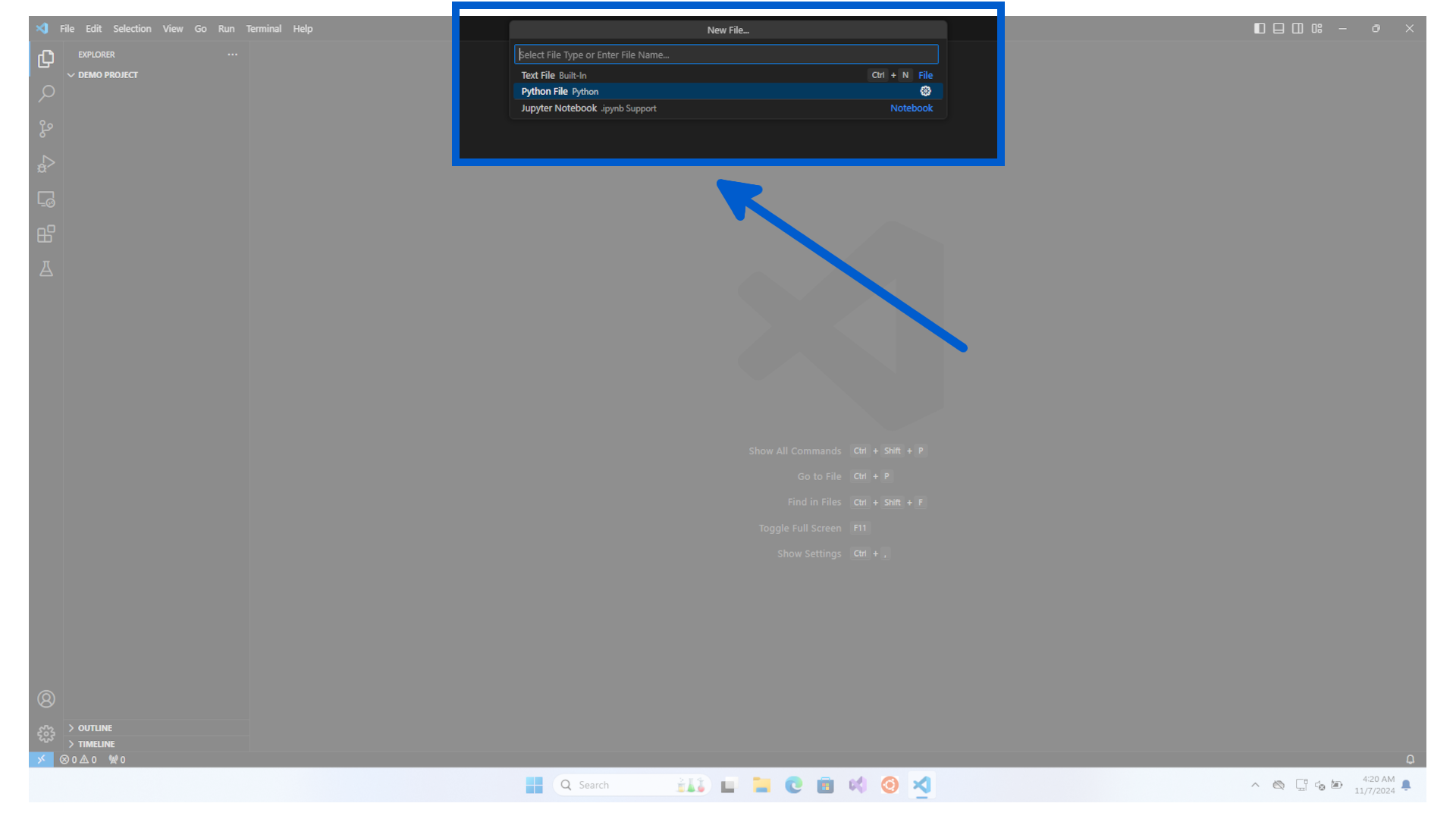The height and width of the screenshot is (819, 1456).
Task: Expand the TIMELINE section
Action: (x=94, y=744)
